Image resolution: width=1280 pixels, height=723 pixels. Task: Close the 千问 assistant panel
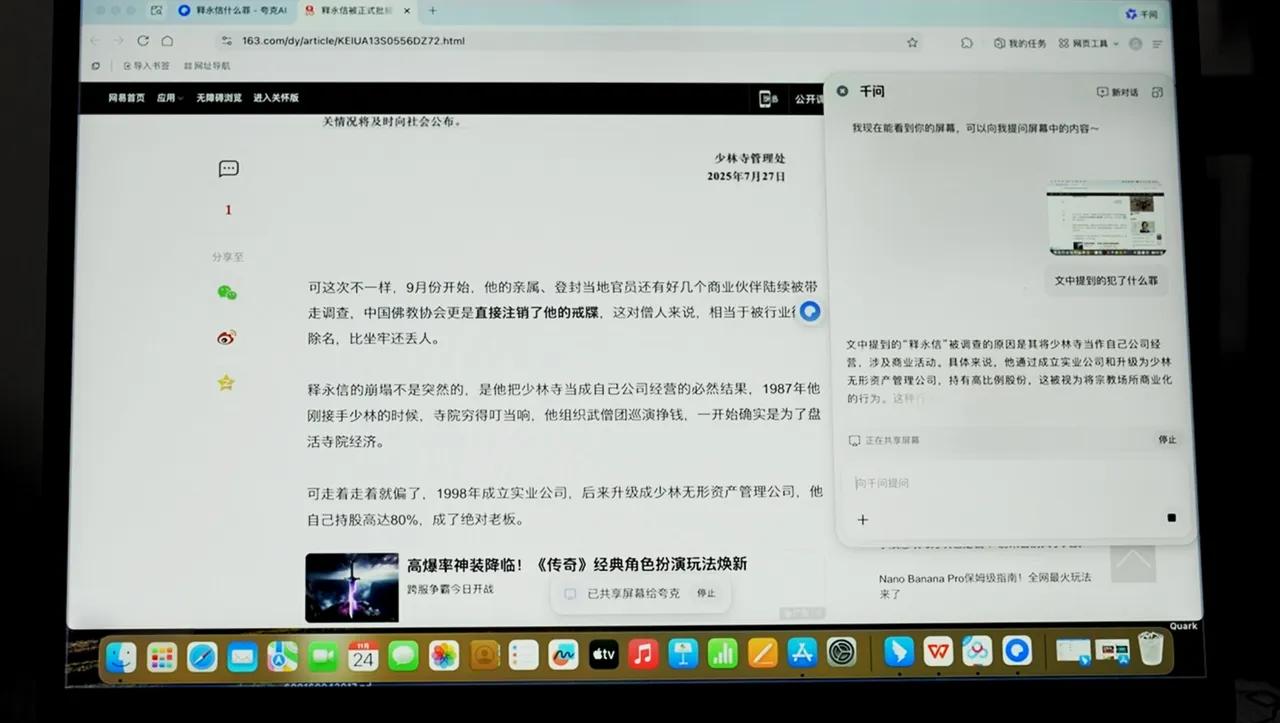pos(842,91)
